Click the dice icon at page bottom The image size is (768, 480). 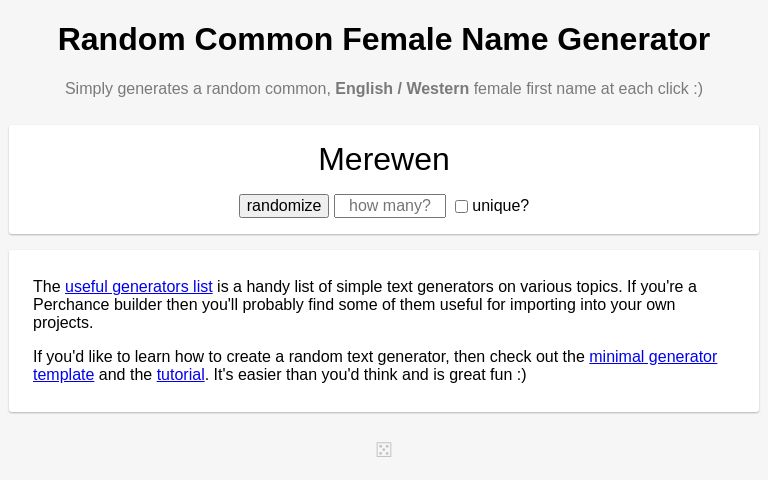tap(384, 450)
